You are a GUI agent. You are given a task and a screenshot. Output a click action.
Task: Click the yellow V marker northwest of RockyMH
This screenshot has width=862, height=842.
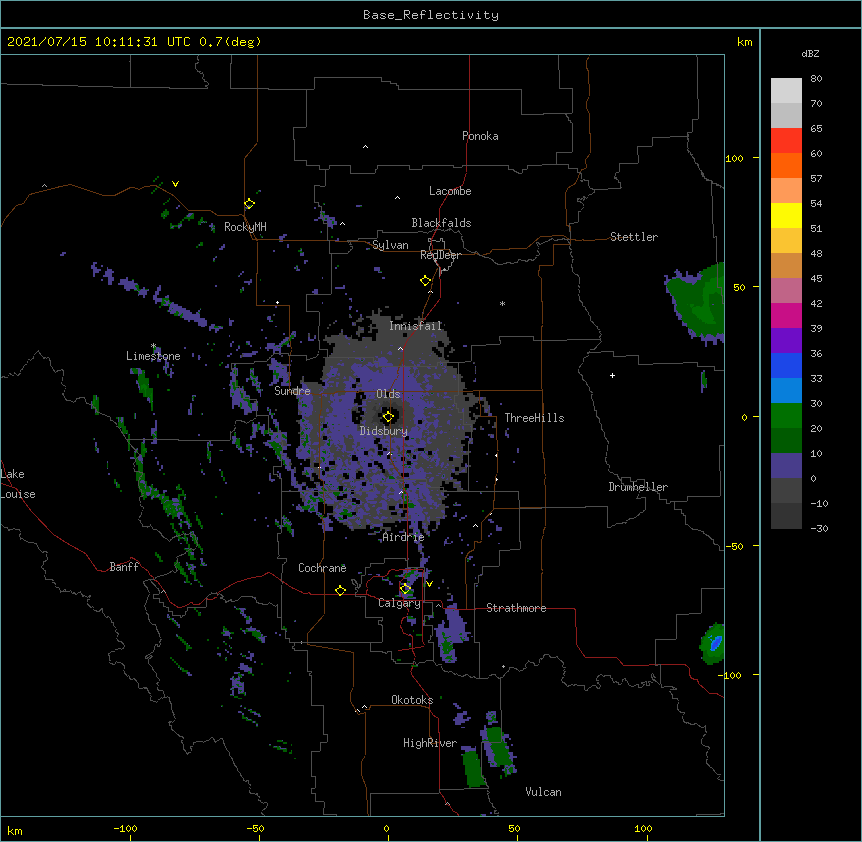175,184
